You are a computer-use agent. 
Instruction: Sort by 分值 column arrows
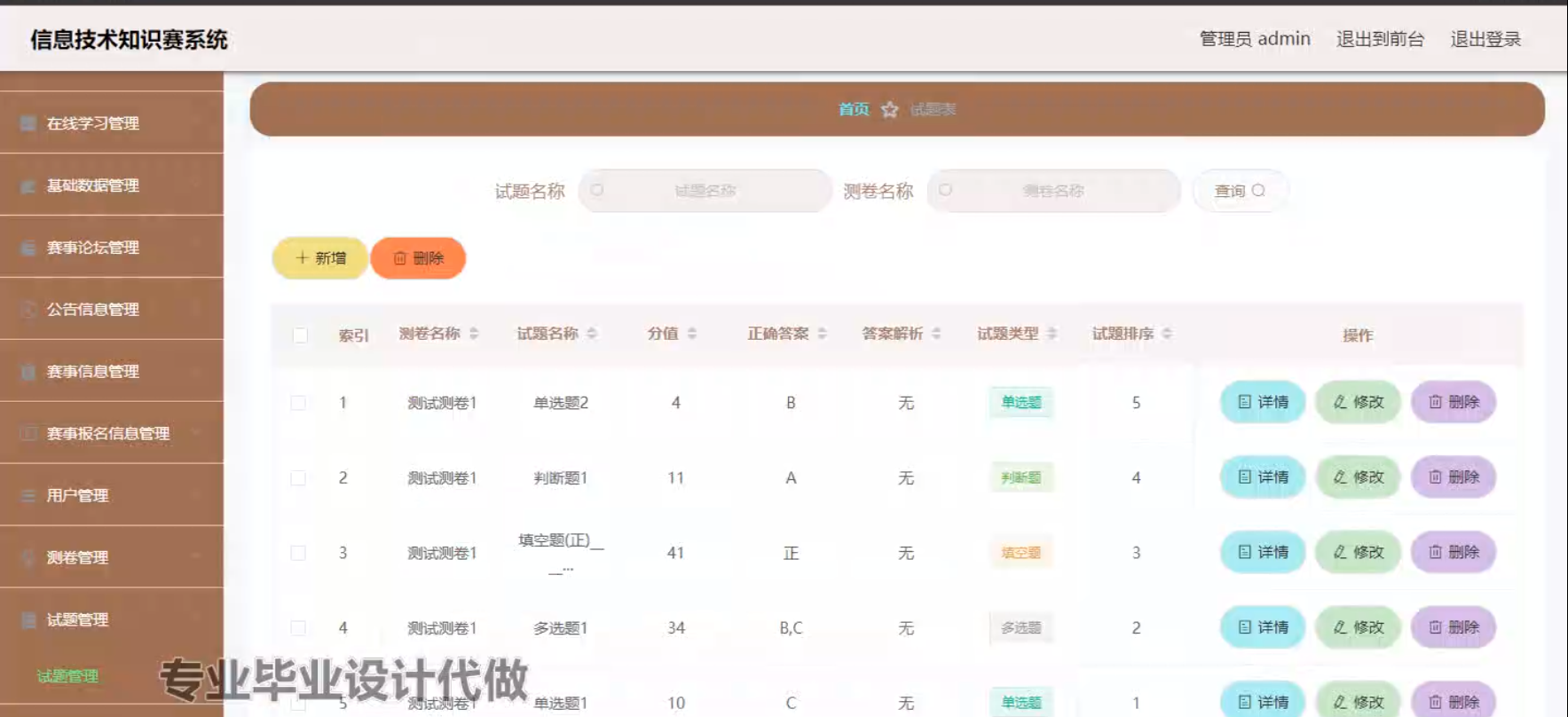692,334
